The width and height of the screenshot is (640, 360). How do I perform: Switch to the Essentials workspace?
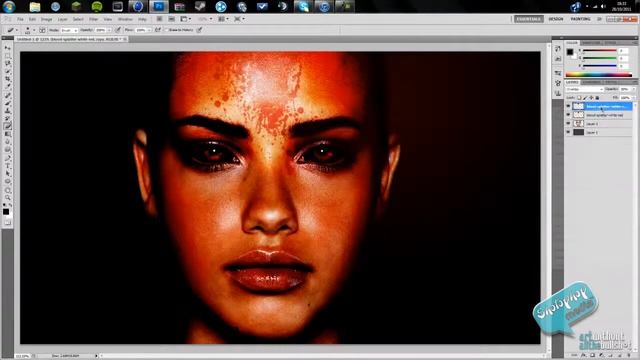pos(529,19)
